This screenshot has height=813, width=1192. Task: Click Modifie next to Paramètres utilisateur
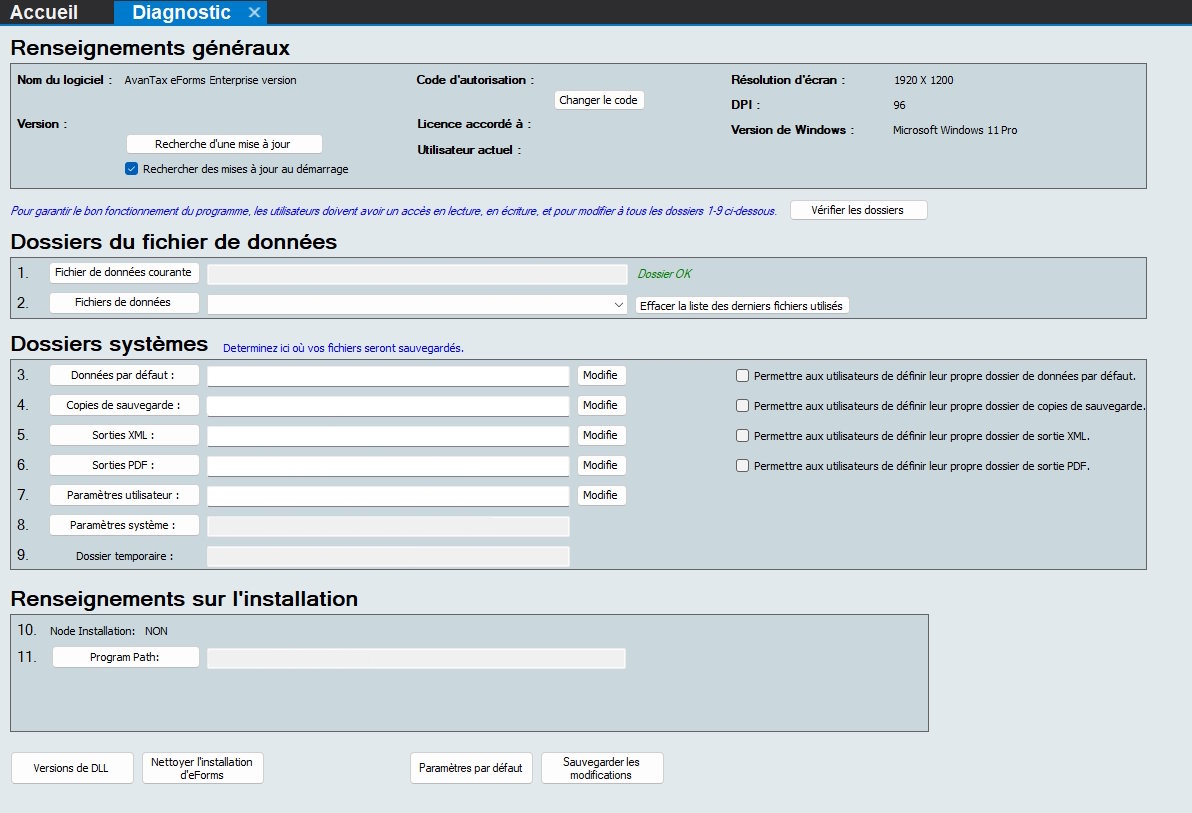pyautogui.click(x=600, y=495)
